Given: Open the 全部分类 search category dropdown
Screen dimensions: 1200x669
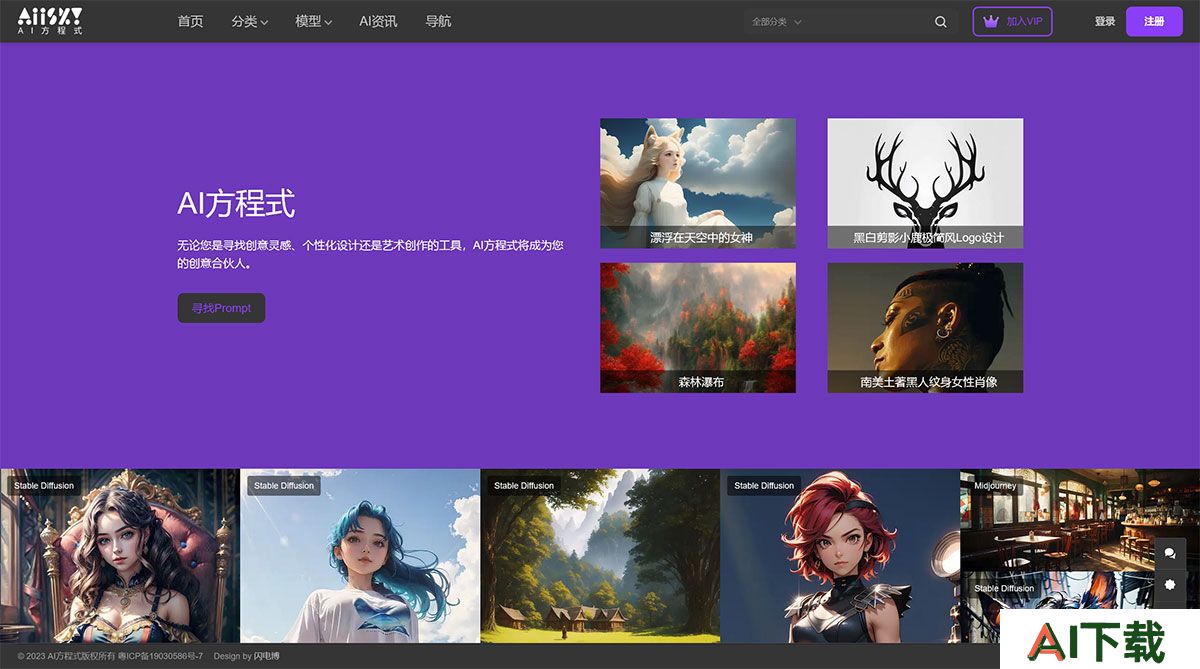Looking at the screenshot, I should 777,22.
